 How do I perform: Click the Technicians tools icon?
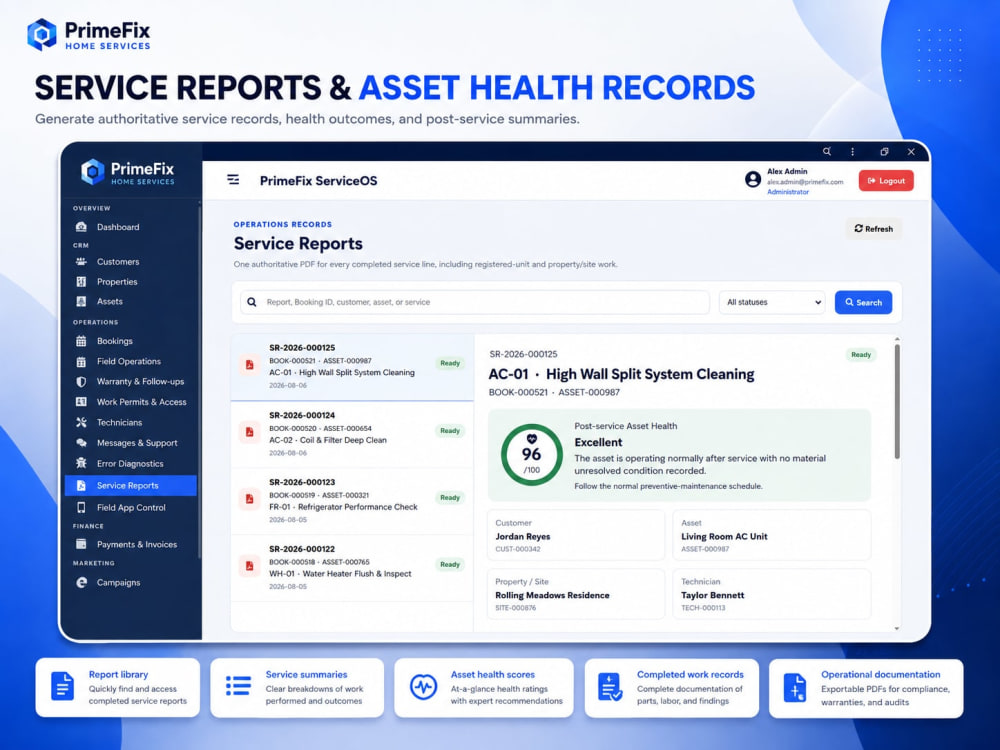[81, 422]
